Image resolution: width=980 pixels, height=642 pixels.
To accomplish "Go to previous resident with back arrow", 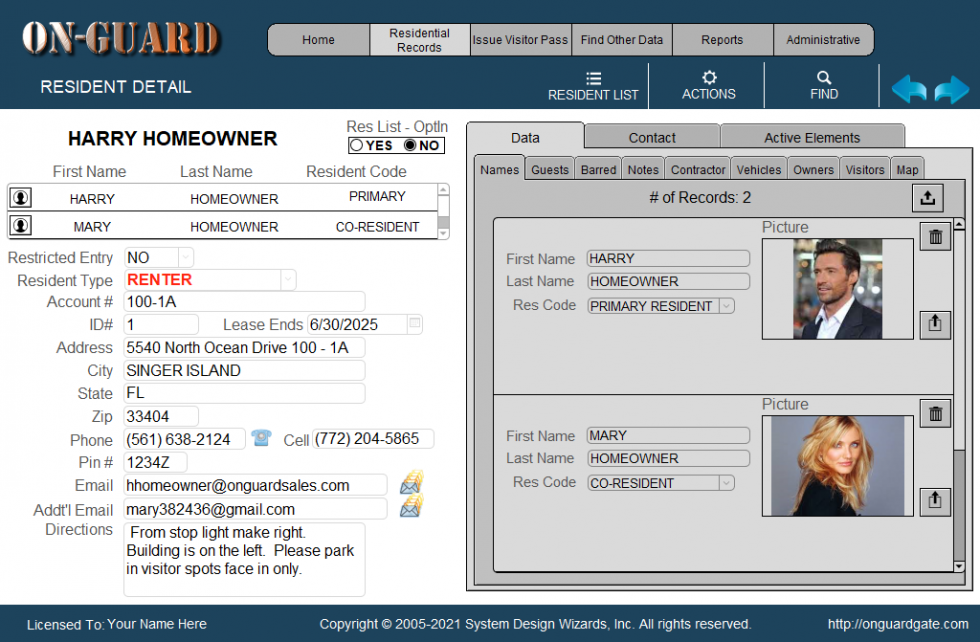I will click(909, 90).
